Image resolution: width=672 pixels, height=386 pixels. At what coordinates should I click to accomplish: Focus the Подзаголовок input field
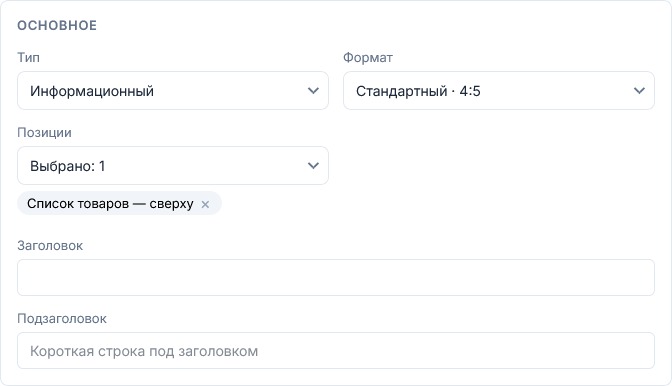click(336, 350)
